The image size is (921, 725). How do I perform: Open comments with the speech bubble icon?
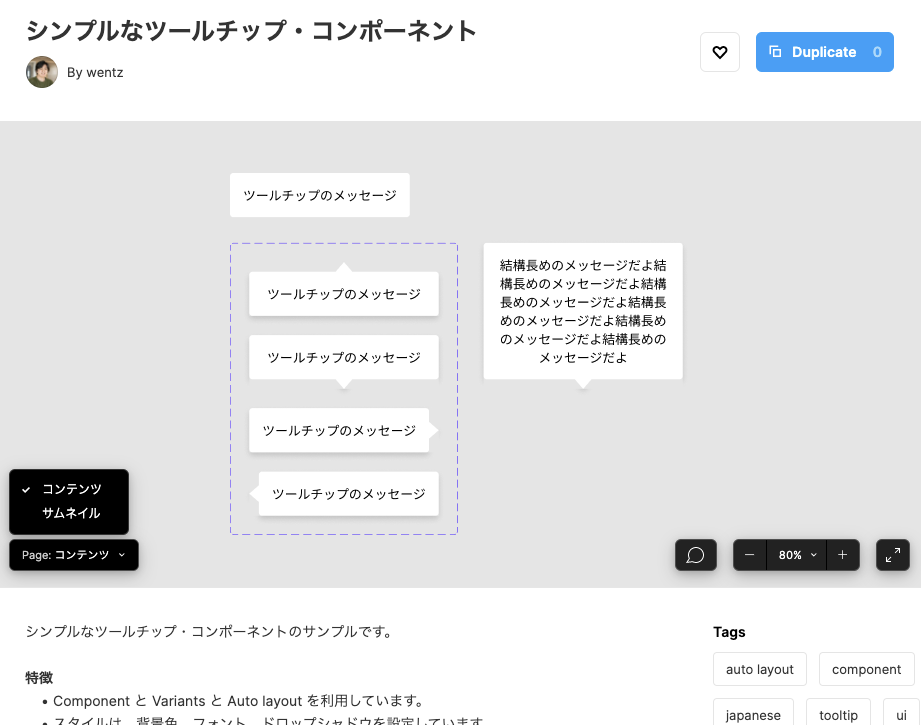pyautogui.click(x=695, y=555)
